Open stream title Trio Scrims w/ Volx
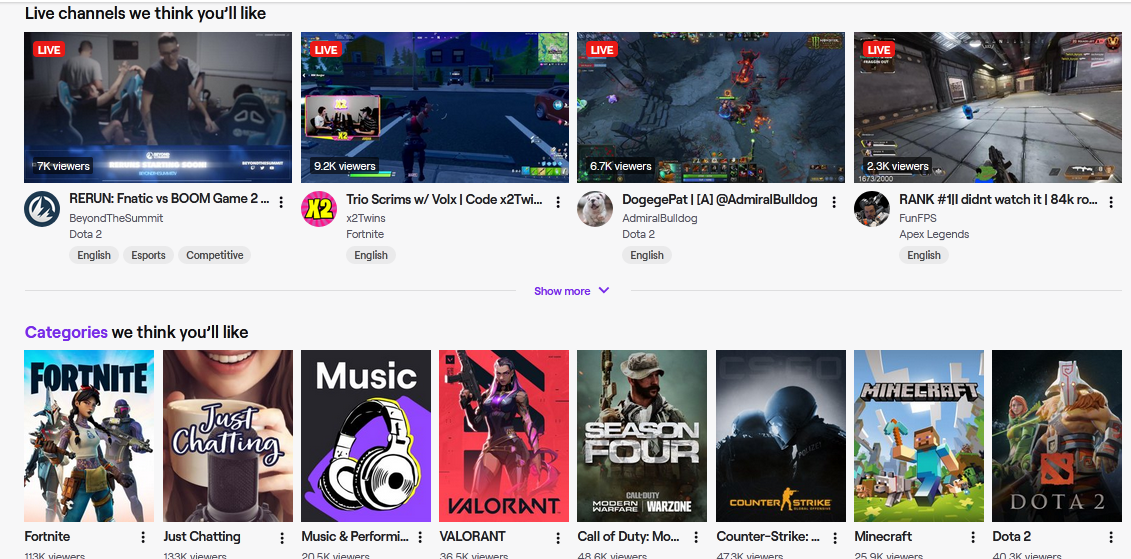This screenshot has height=559, width=1131. point(444,199)
